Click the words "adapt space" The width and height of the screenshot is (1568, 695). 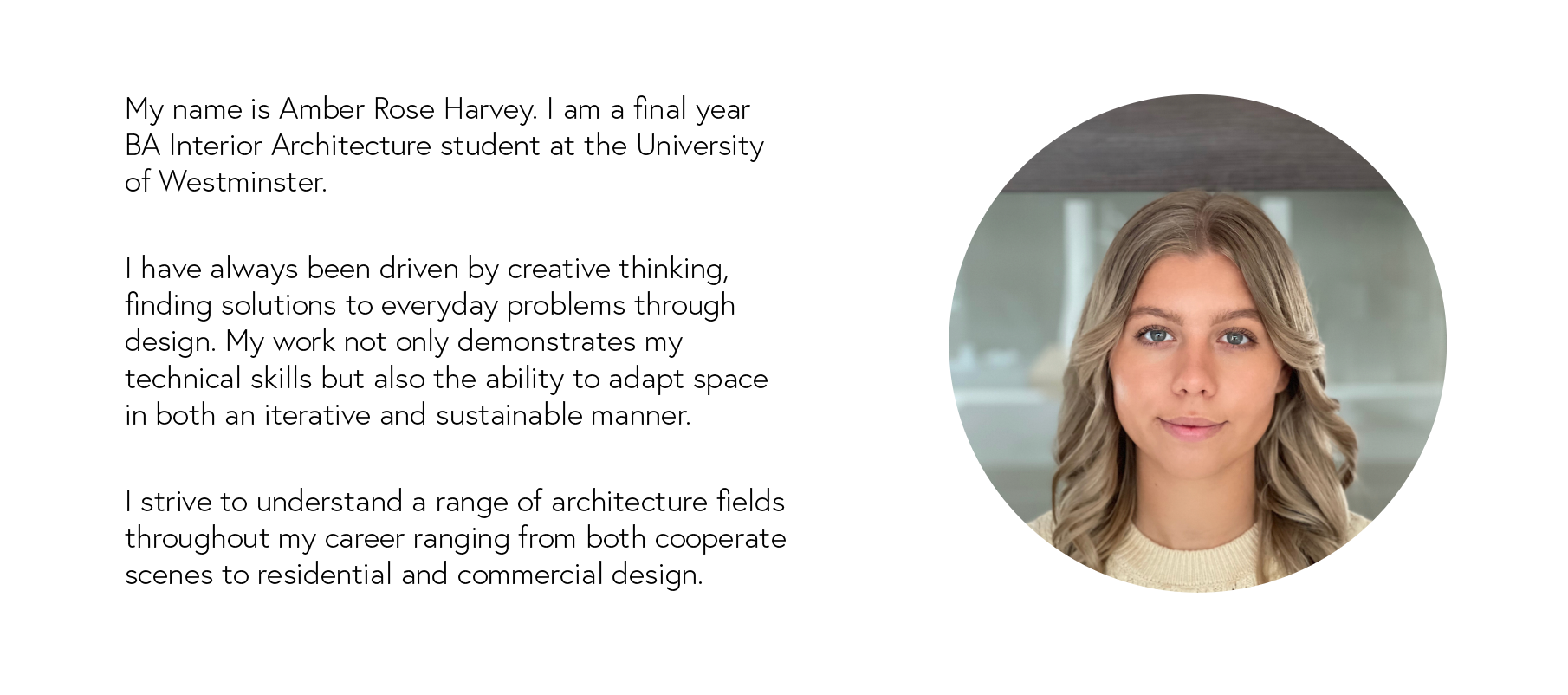(x=688, y=379)
